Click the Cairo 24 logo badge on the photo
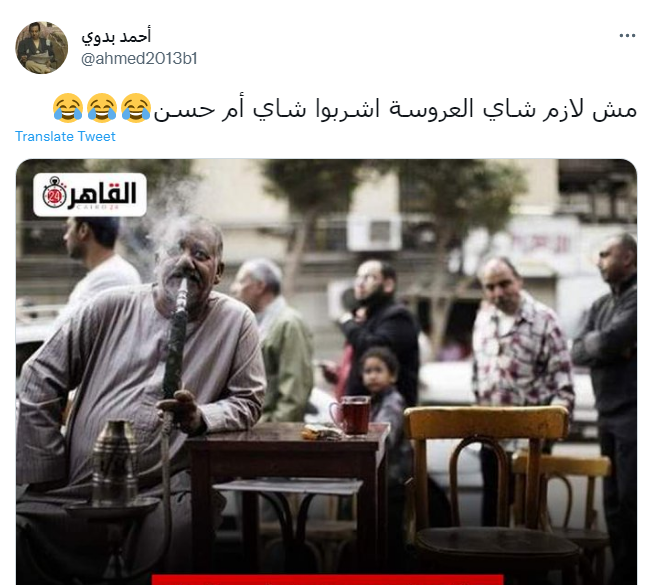655x585 pixels. (x=90, y=195)
